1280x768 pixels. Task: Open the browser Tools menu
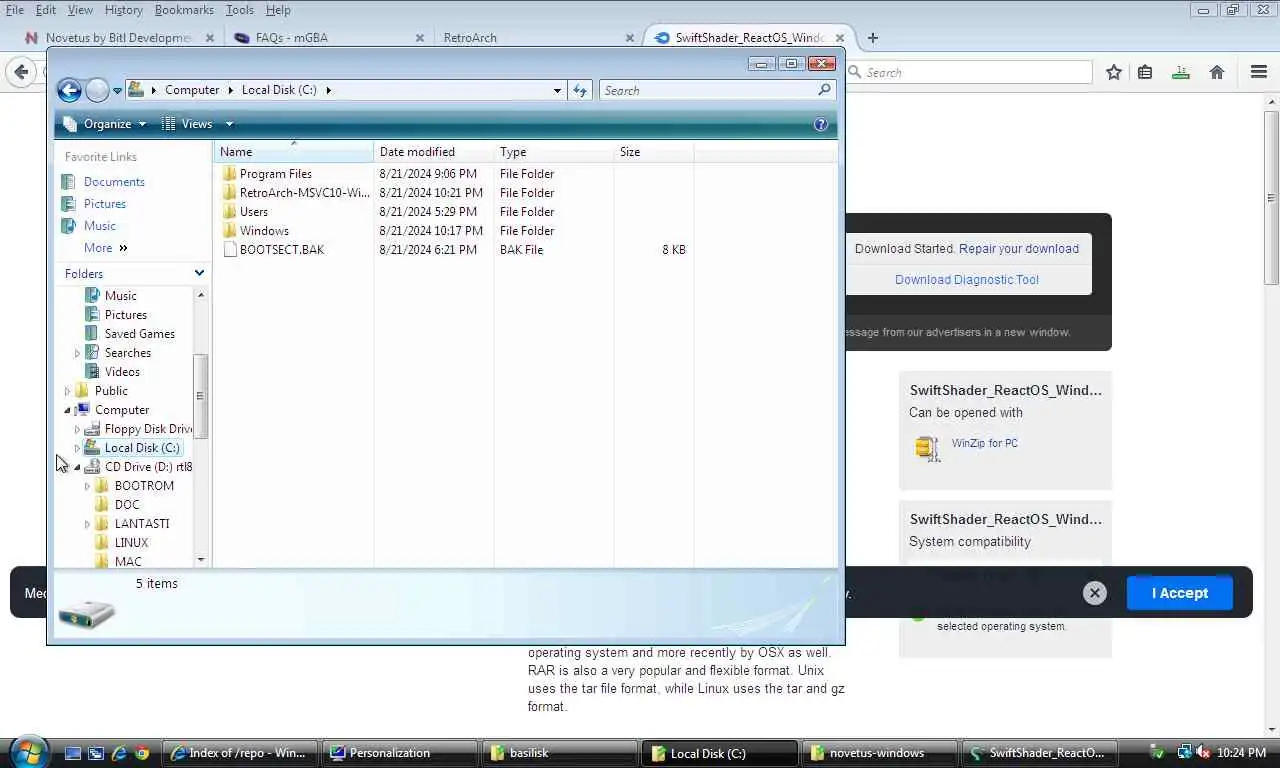tap(239, 10)
